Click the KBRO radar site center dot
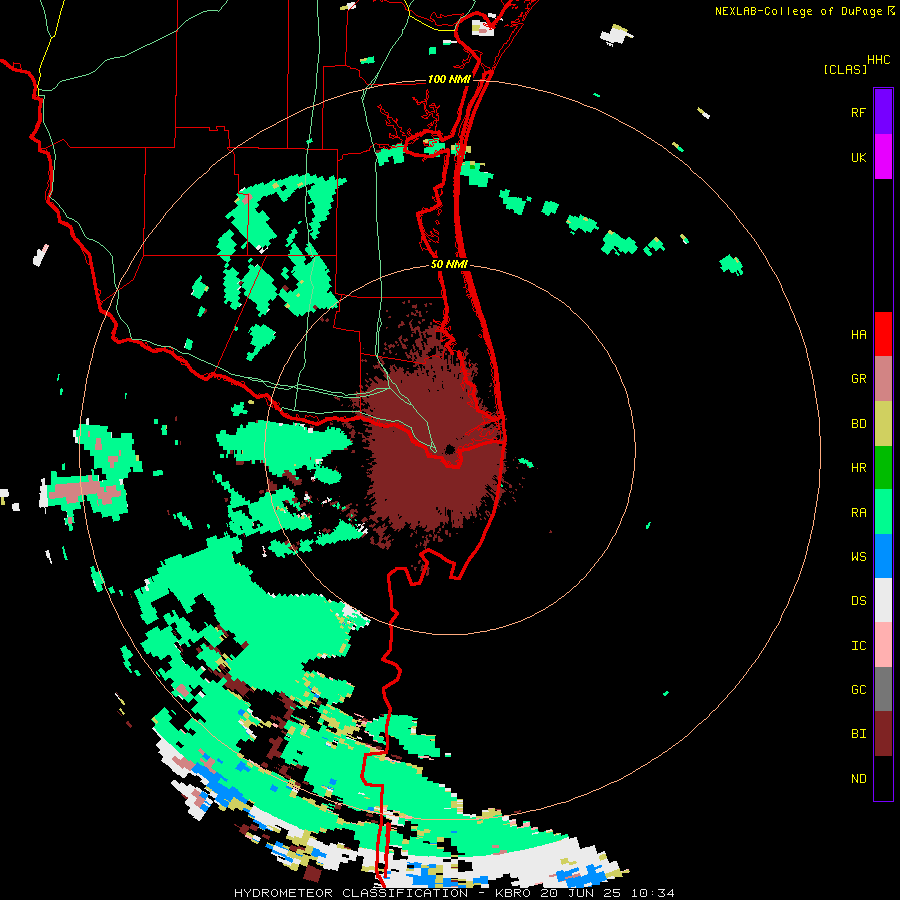The image size is (900, 900). [x=449, y=449]
